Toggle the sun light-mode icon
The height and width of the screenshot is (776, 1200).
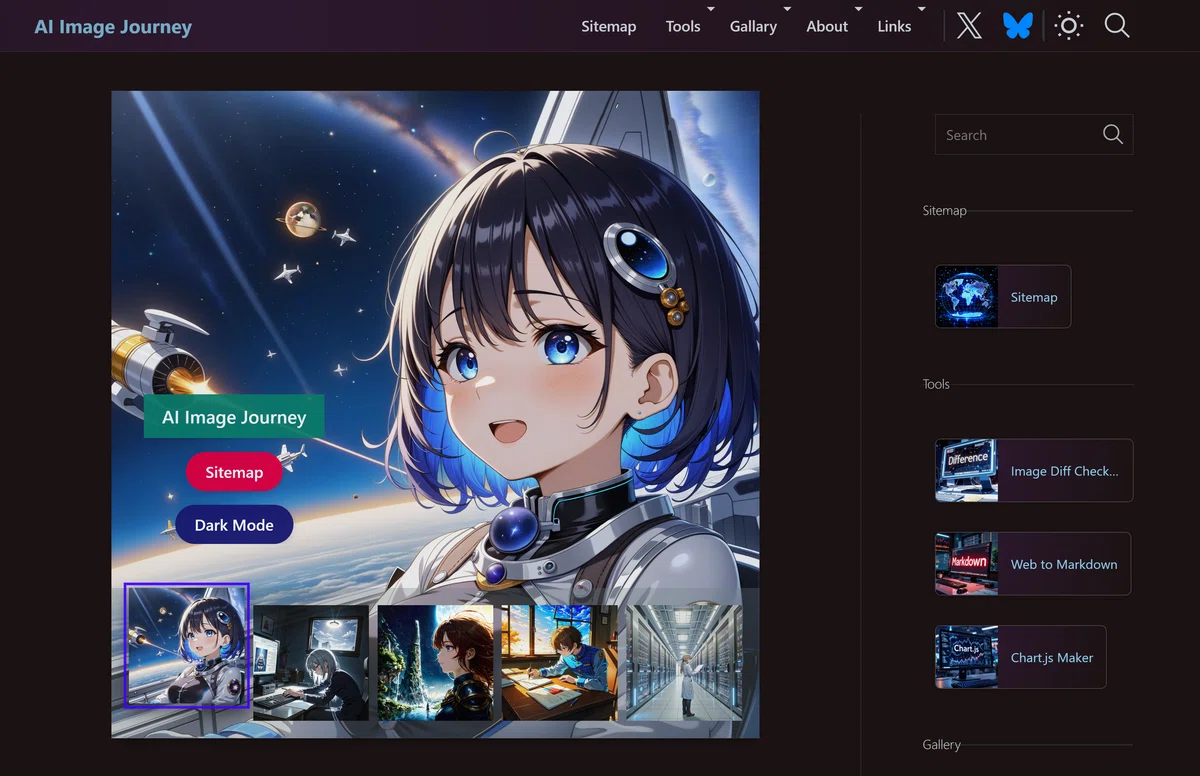click(x=1069, y=26)
